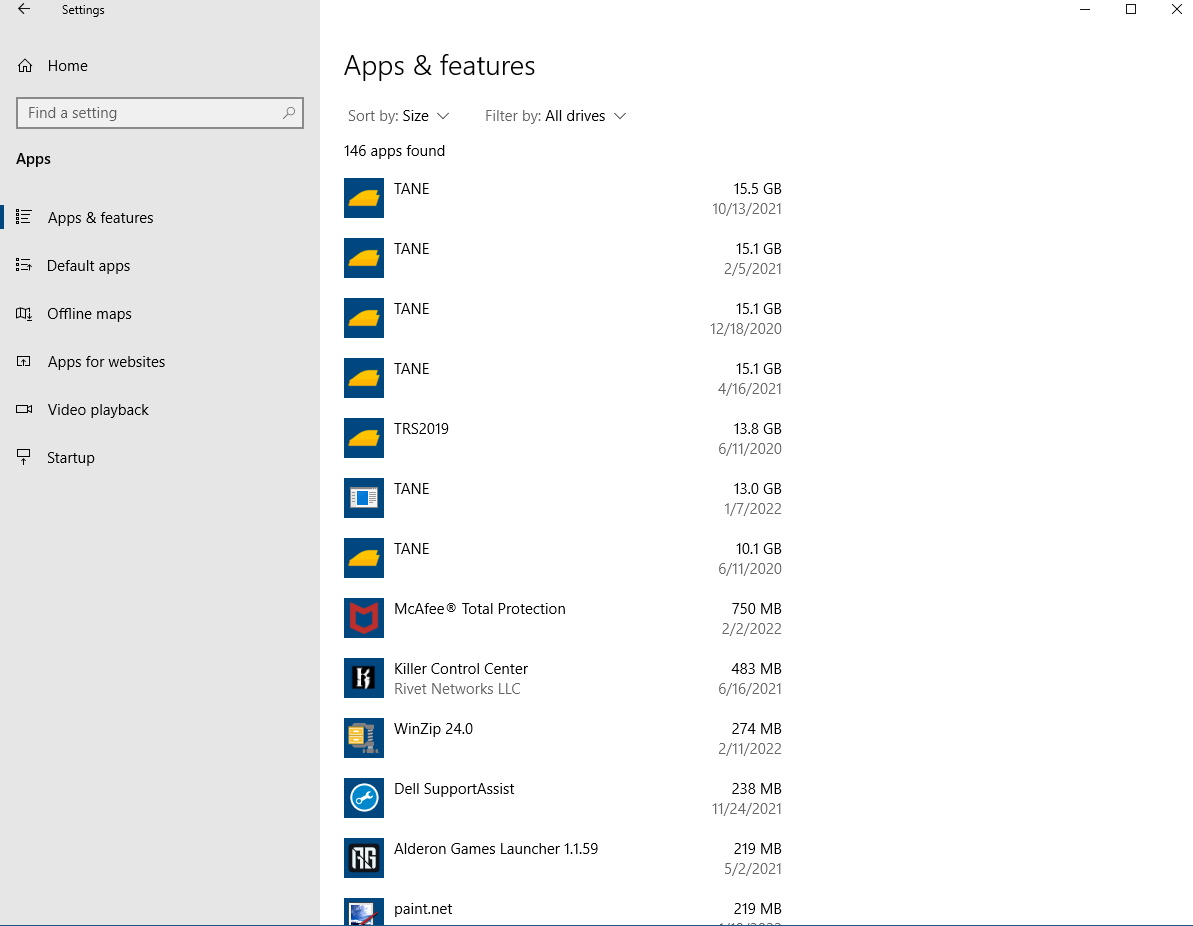
Task: Select the TRS2019 app name
Action: pyautogui.click(x=422, y=429)
